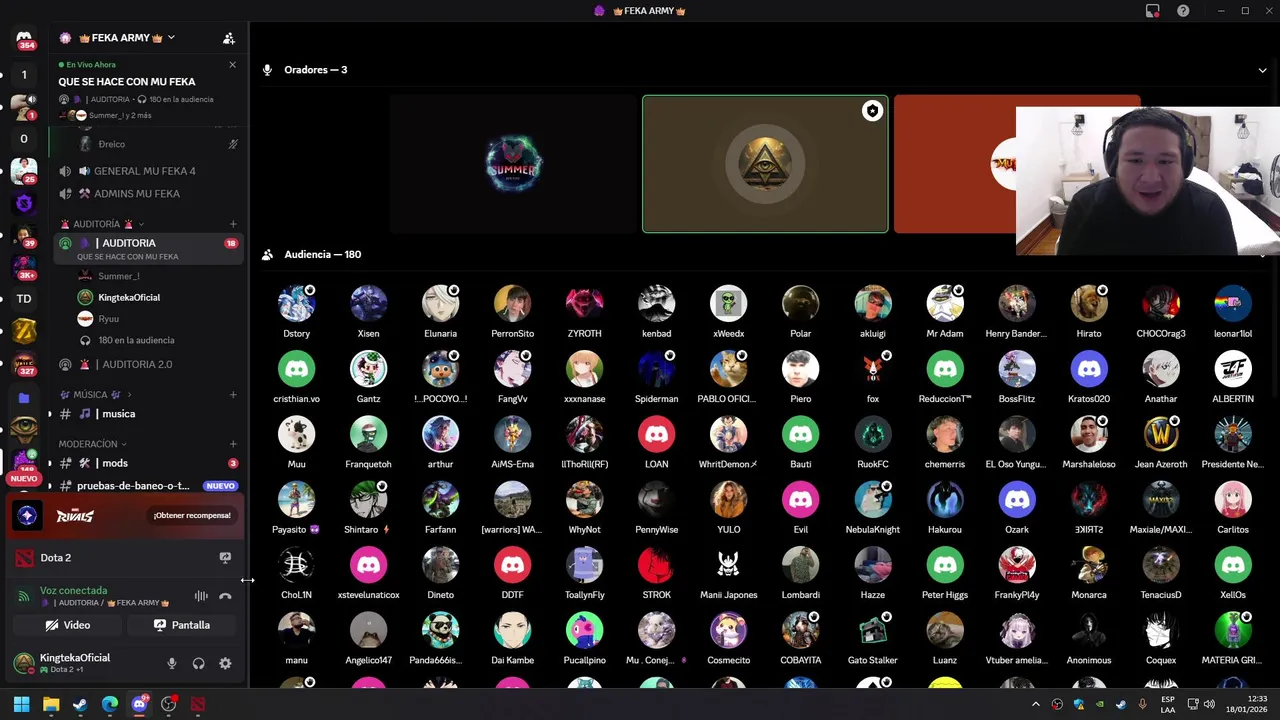The width and height of the screenshot is (1280, 720).
Task: Open File Explorer from taskbar
Action: 51,704
